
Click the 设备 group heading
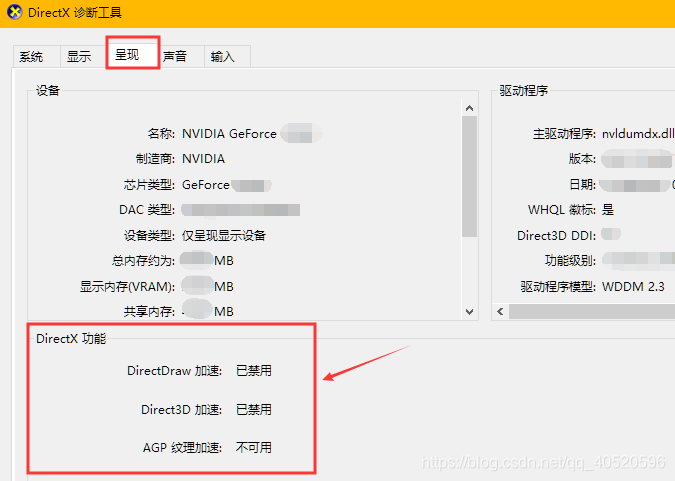coord(48,91)
